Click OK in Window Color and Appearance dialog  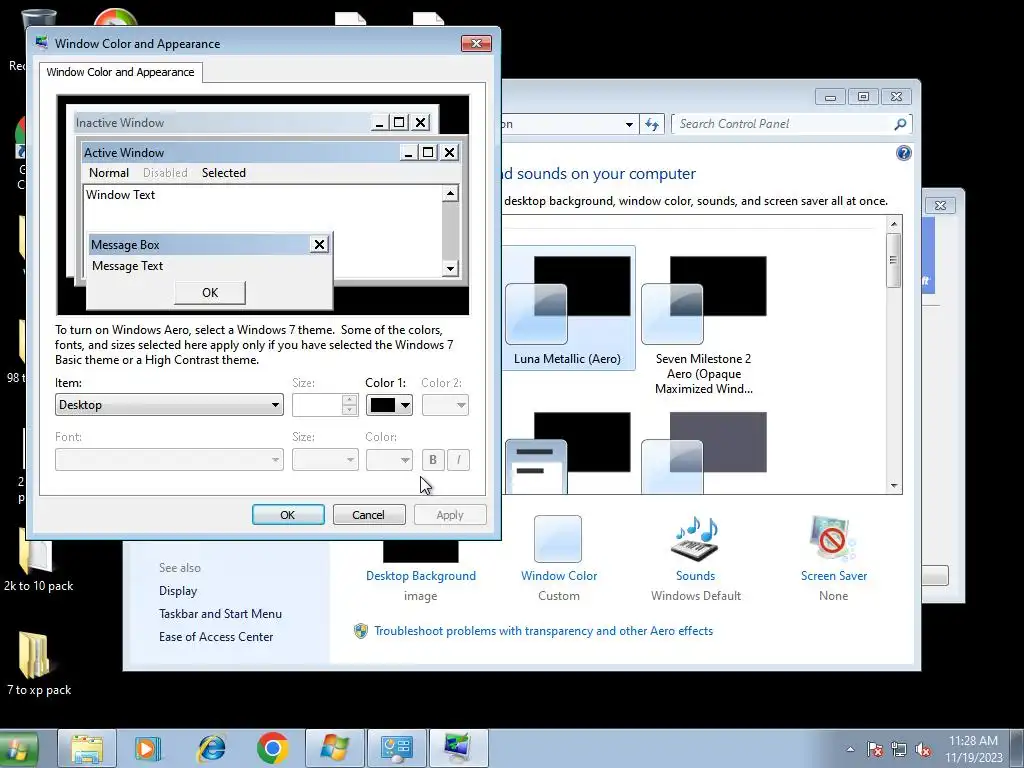click(288, 515)
